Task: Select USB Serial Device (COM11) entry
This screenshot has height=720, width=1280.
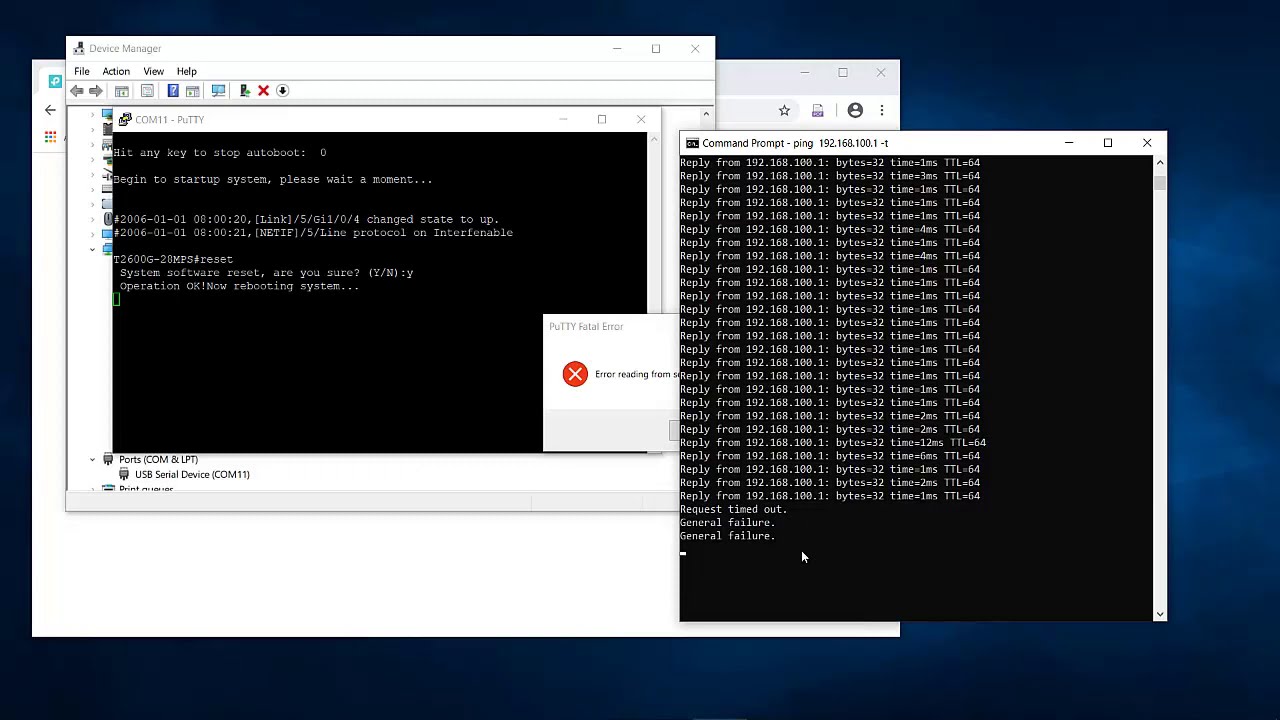Action: point(192,474)
